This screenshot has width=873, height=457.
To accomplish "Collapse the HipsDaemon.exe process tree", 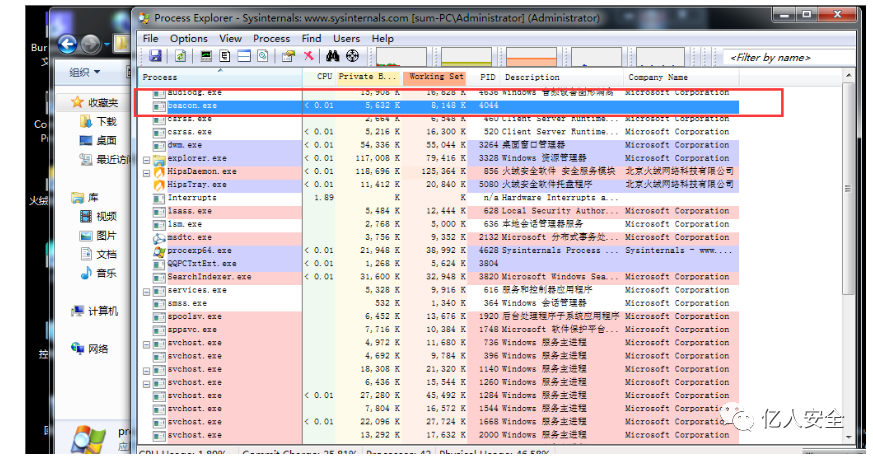I will point(146,173).
